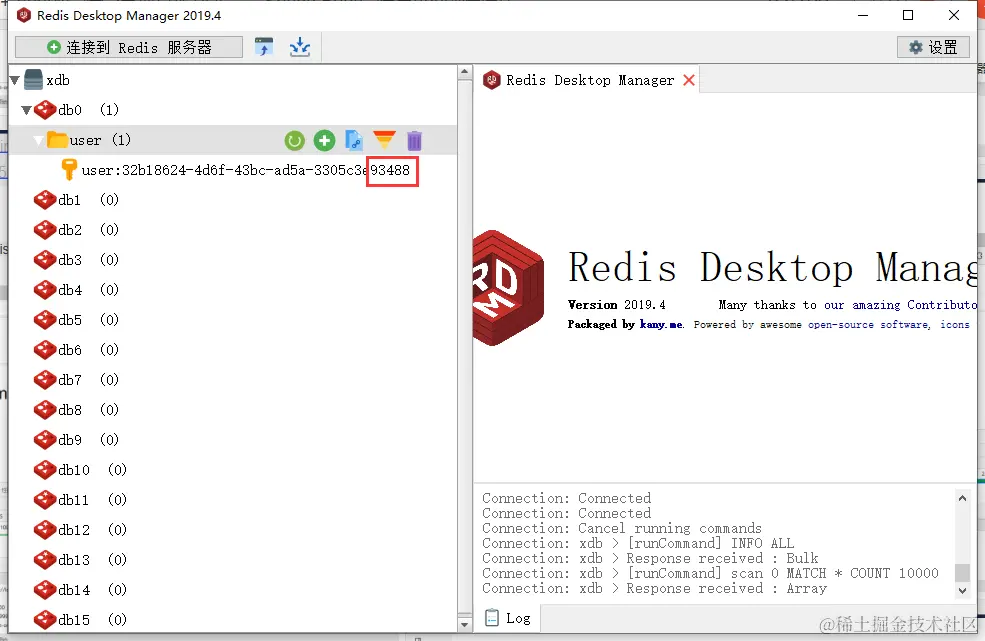Reload the user namespace keys

(294, 140)
